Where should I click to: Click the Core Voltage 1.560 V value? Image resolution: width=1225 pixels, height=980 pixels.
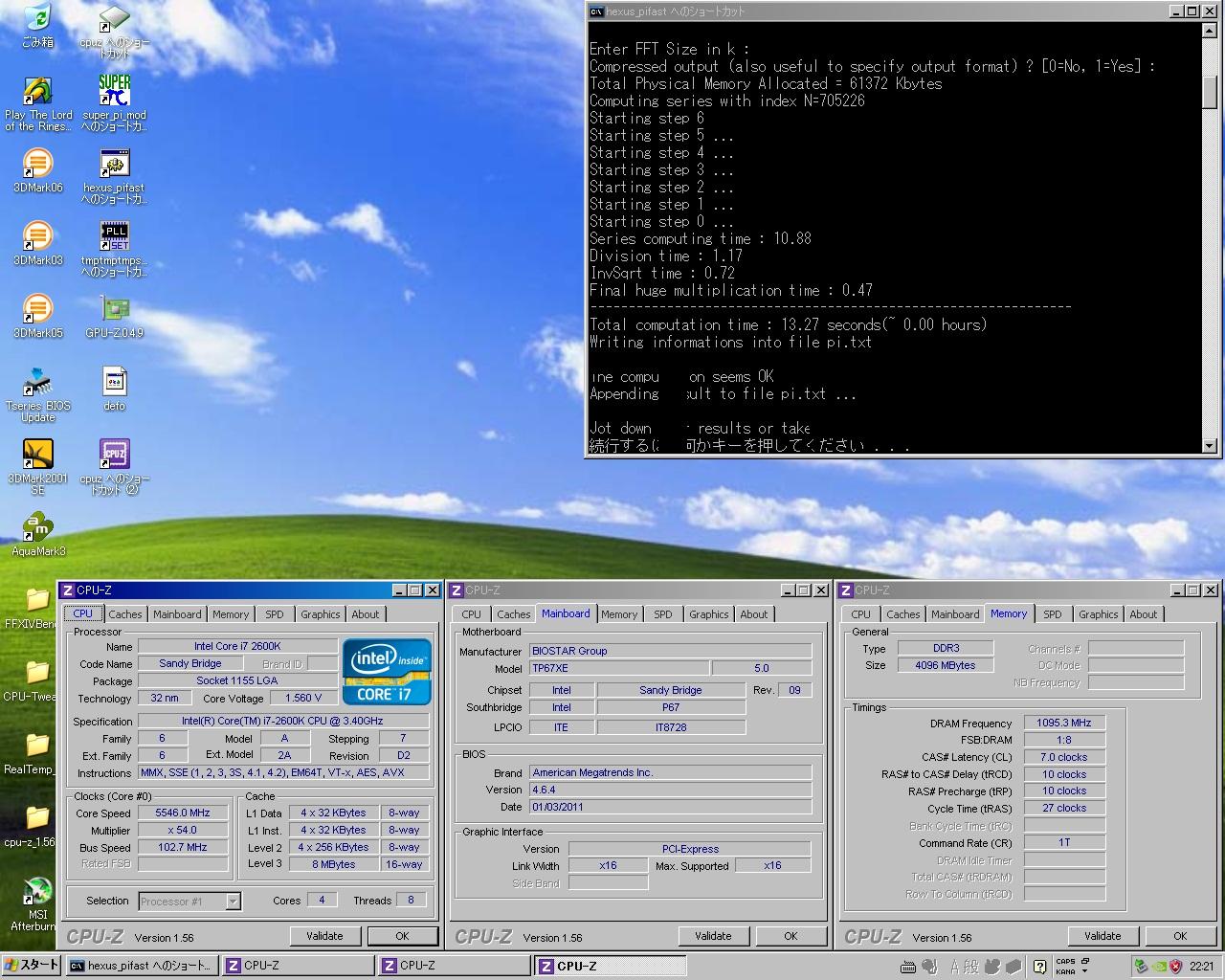(x=303, y=698)
